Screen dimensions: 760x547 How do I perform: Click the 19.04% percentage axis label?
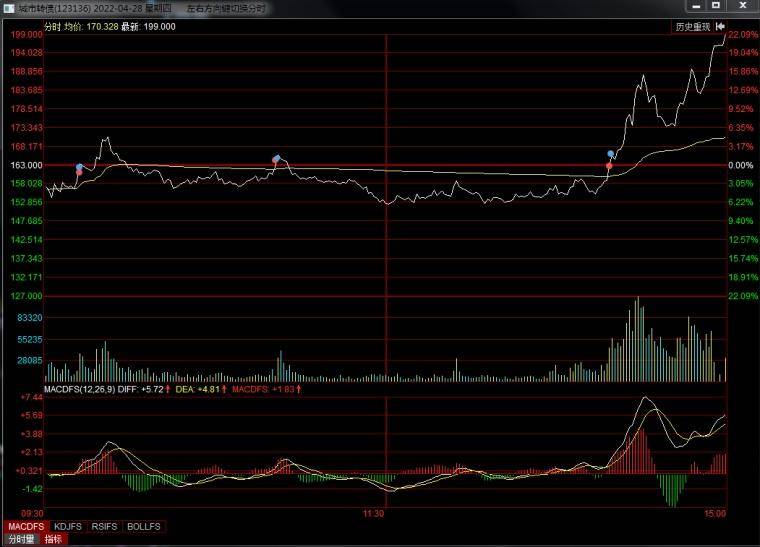pos(743,52)
